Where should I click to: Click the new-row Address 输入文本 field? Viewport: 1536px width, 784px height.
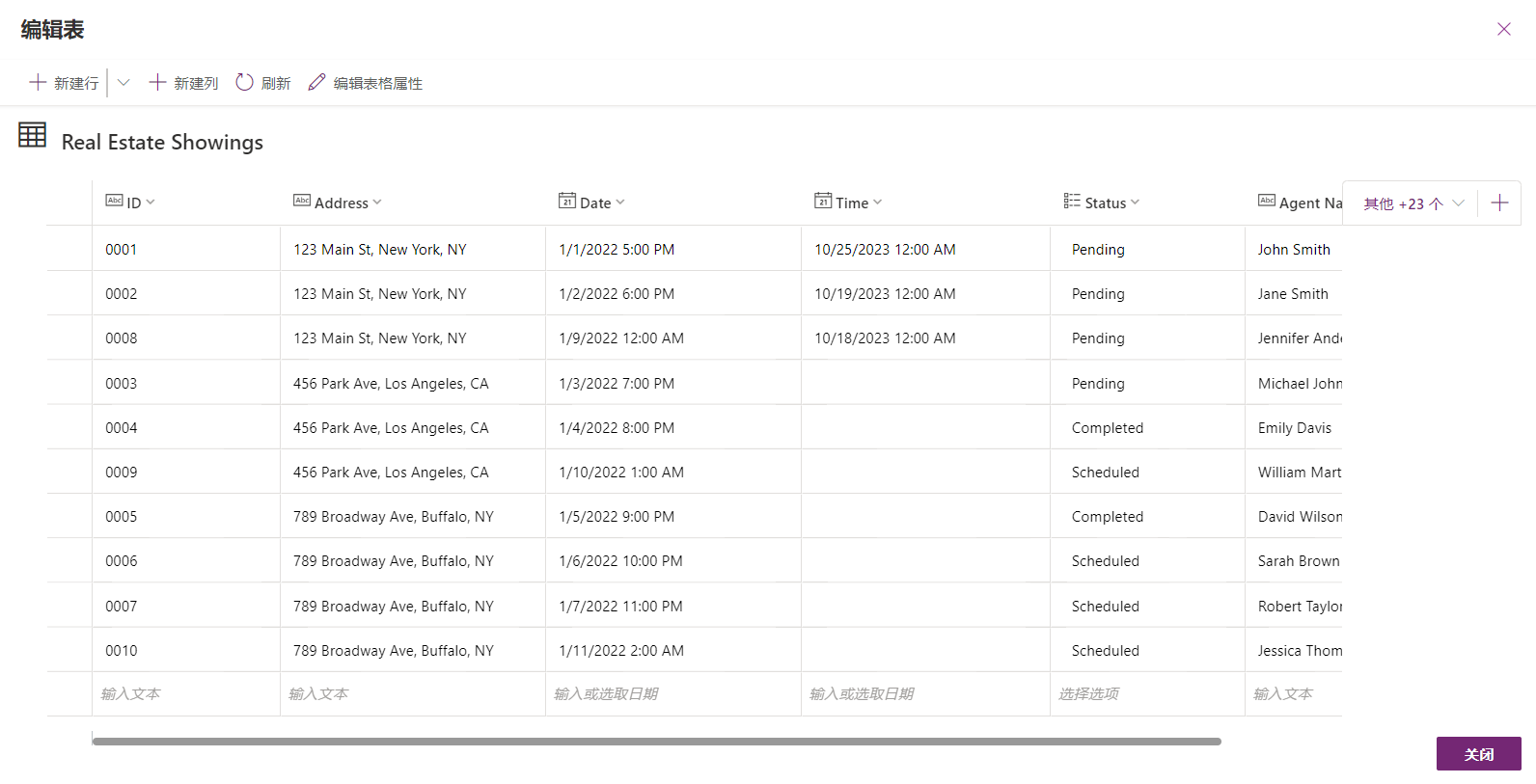pos(413,694)
